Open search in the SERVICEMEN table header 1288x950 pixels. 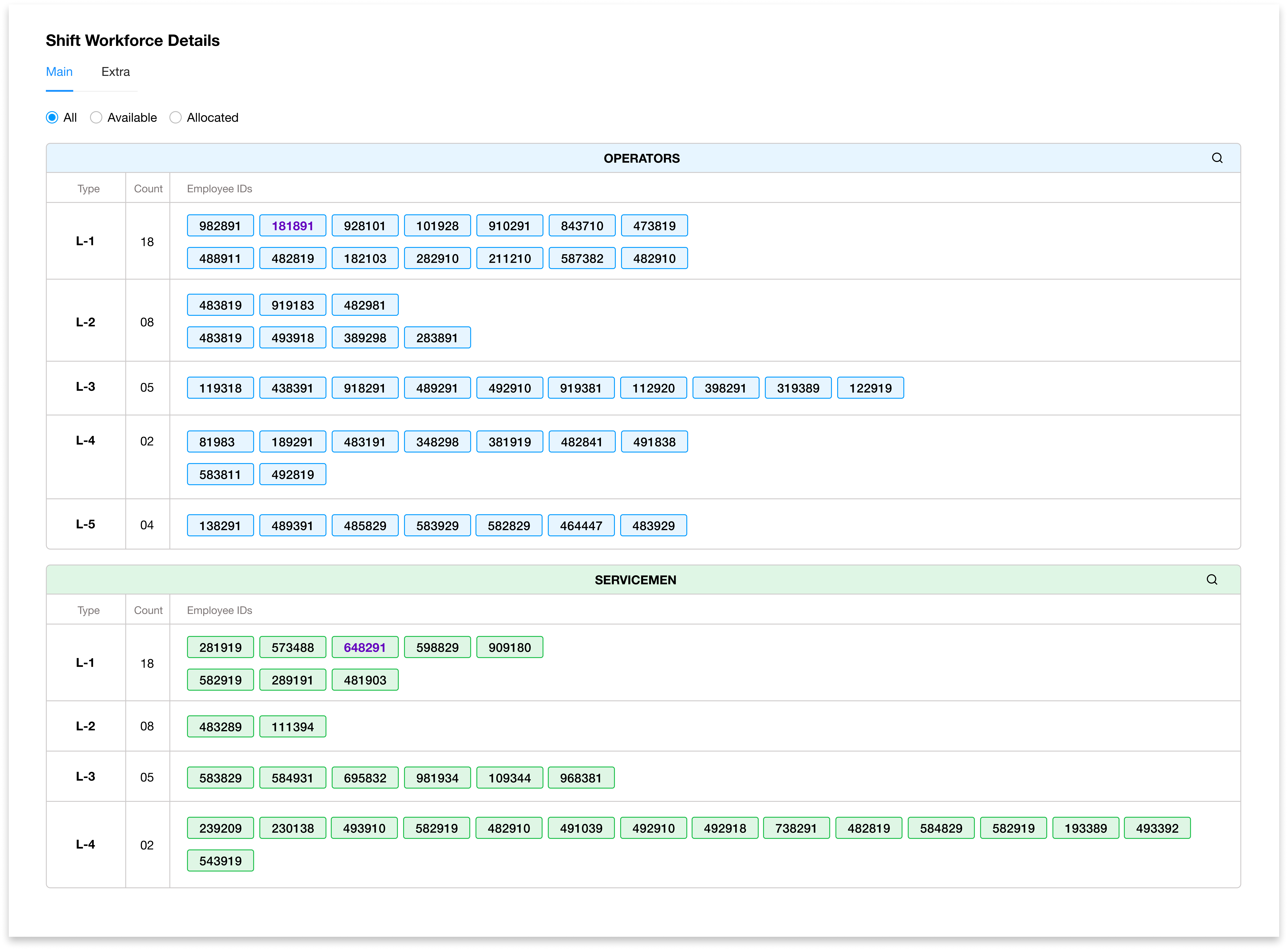click(1212, 580)
